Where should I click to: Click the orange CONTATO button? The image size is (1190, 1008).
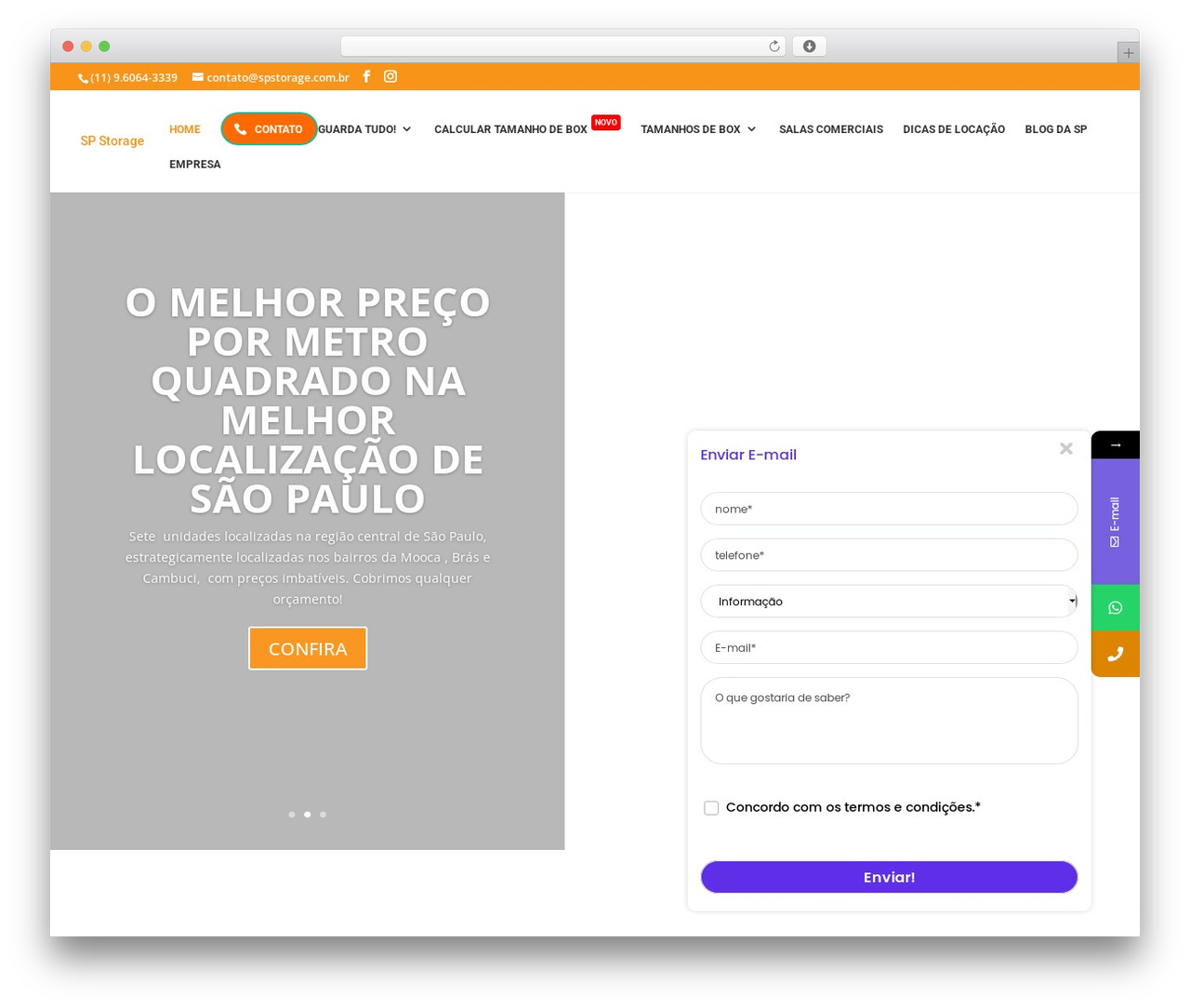(x=269, y=129)
